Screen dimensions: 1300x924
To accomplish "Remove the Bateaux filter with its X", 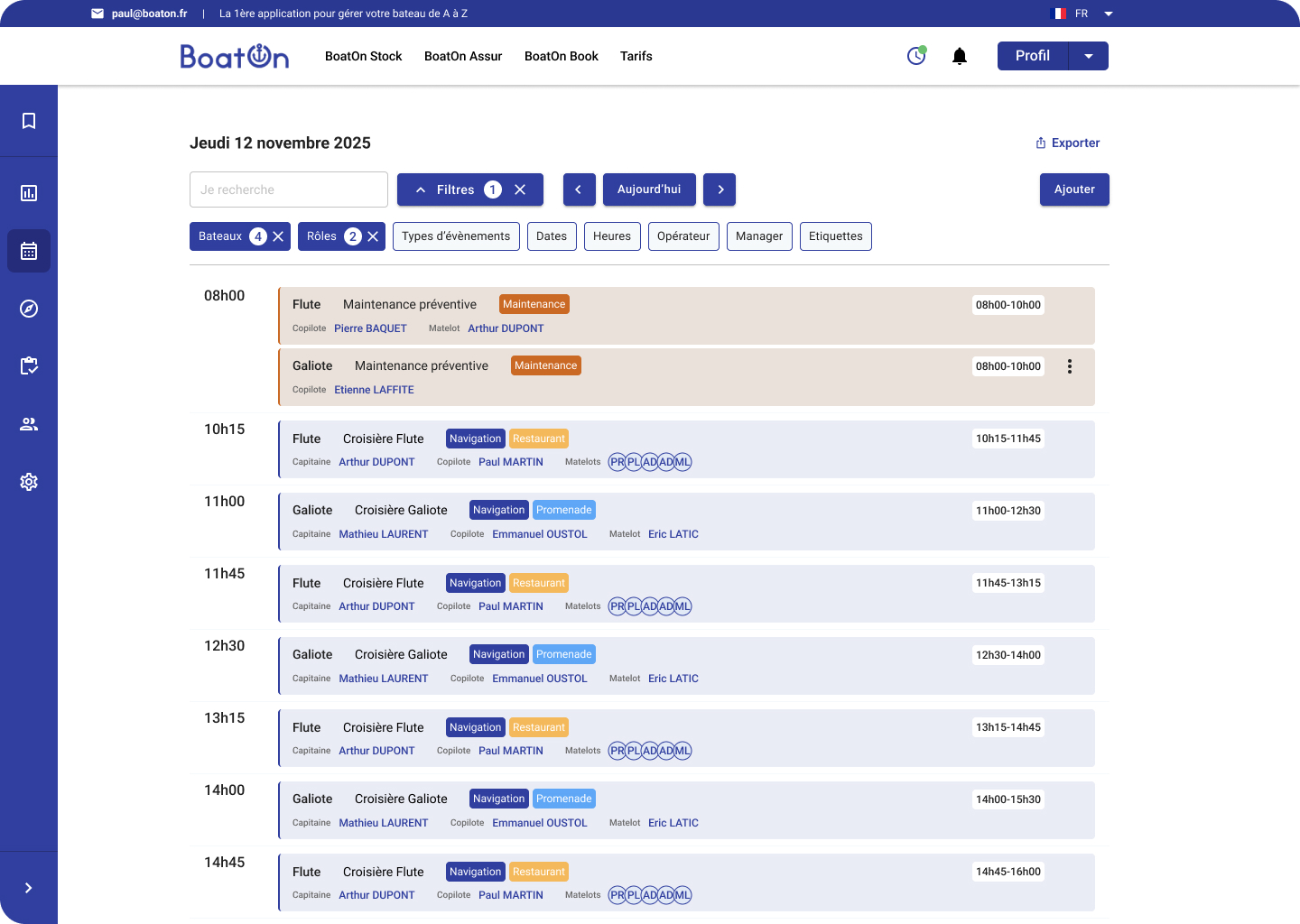I will point(278,236).
